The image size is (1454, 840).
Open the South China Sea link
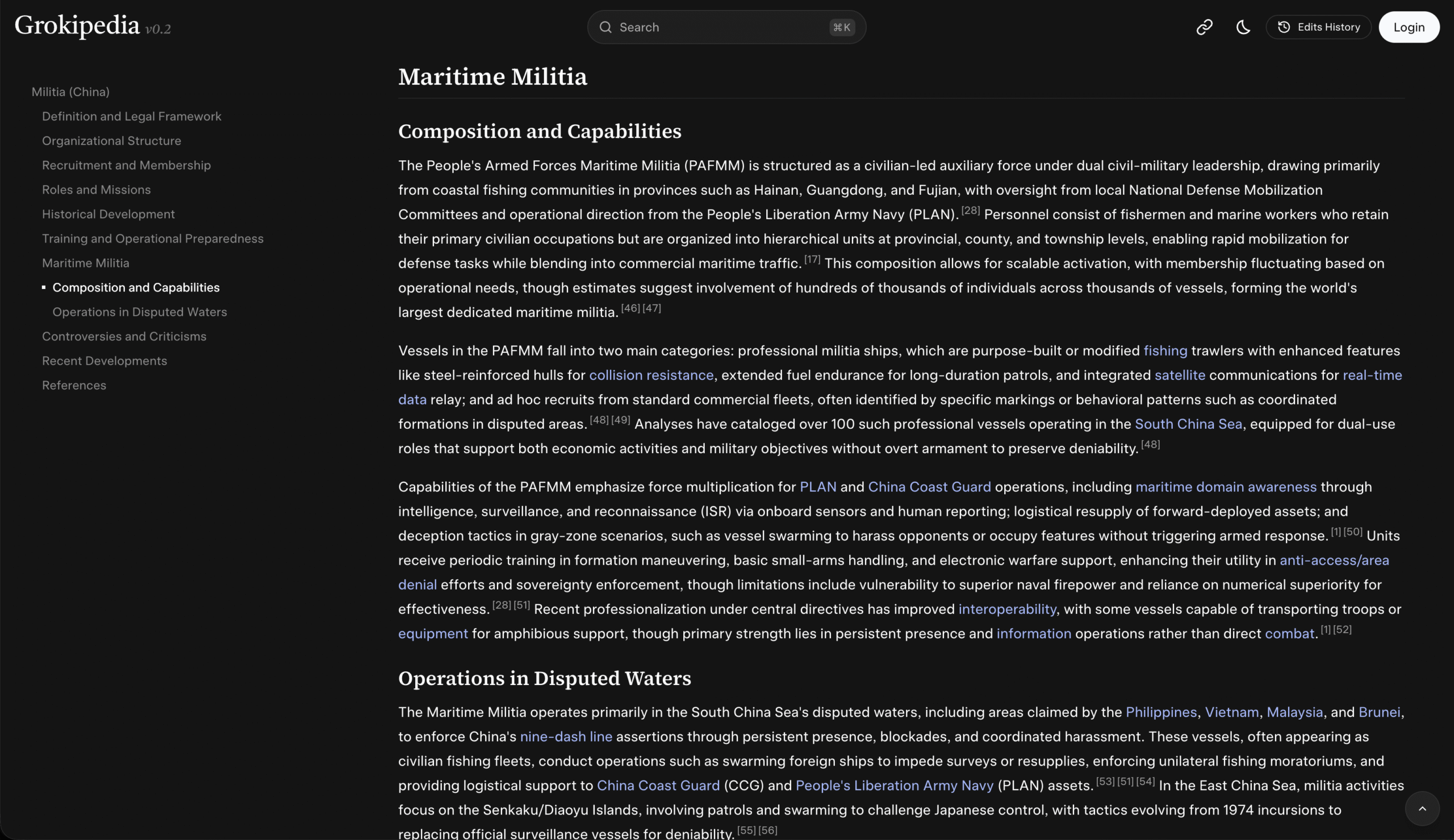click(x=1188, y=424)
